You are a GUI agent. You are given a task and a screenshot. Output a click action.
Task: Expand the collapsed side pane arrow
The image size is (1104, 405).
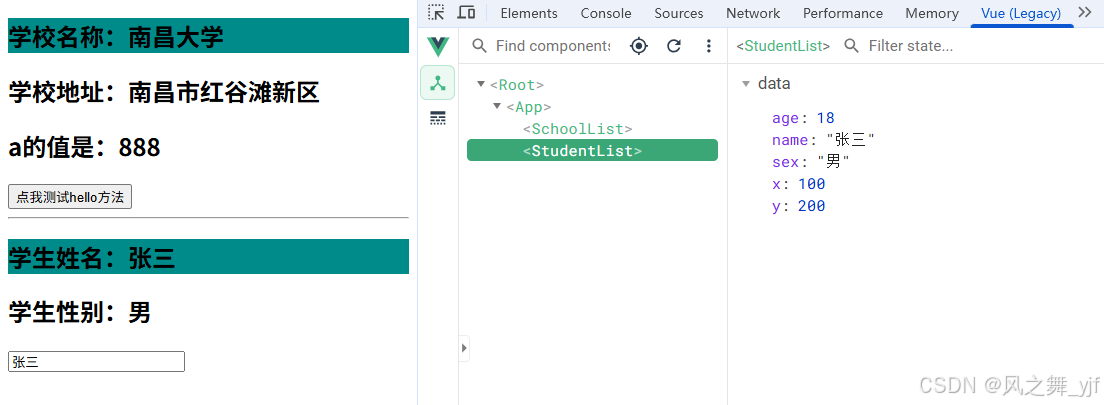click(x=464, y=348)
